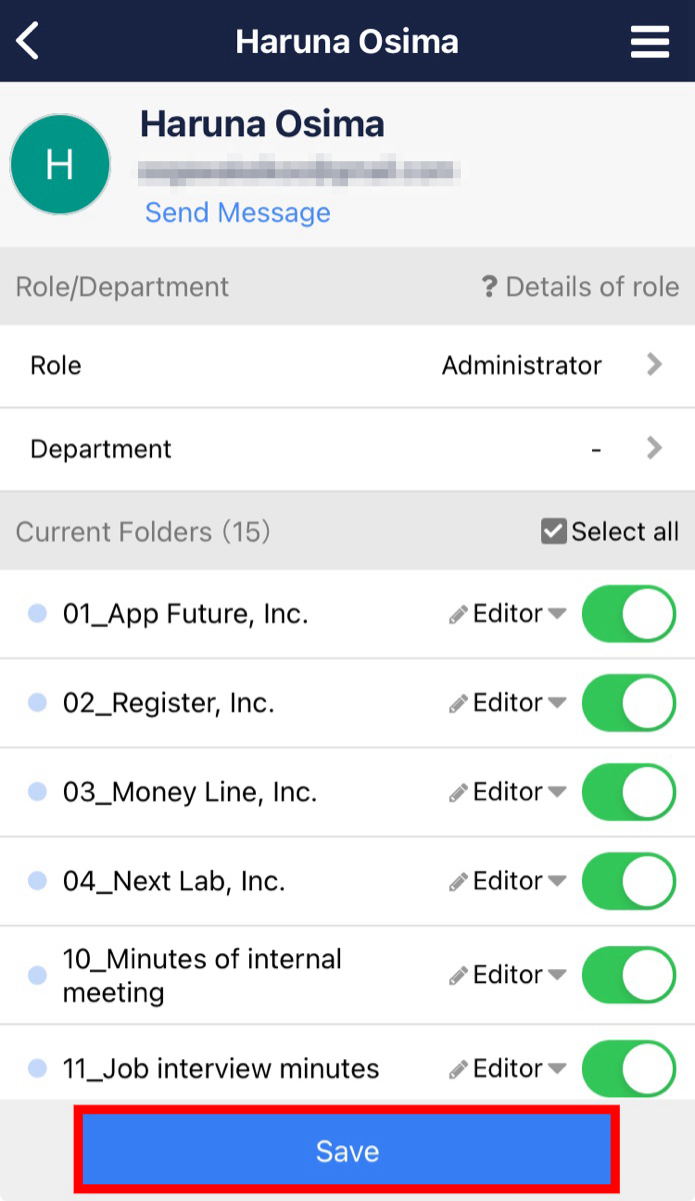The image size is (695, 1201).
Task: Turn off the switch for 03_Money Line, Inc.
Action: [628, 791]
